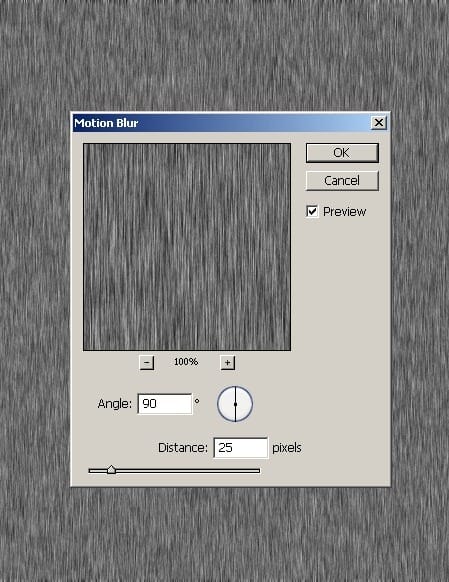This screenshot has width=449, height=582.
Task: Confirm the blur with OK
Action: click(x=342, y=153)
